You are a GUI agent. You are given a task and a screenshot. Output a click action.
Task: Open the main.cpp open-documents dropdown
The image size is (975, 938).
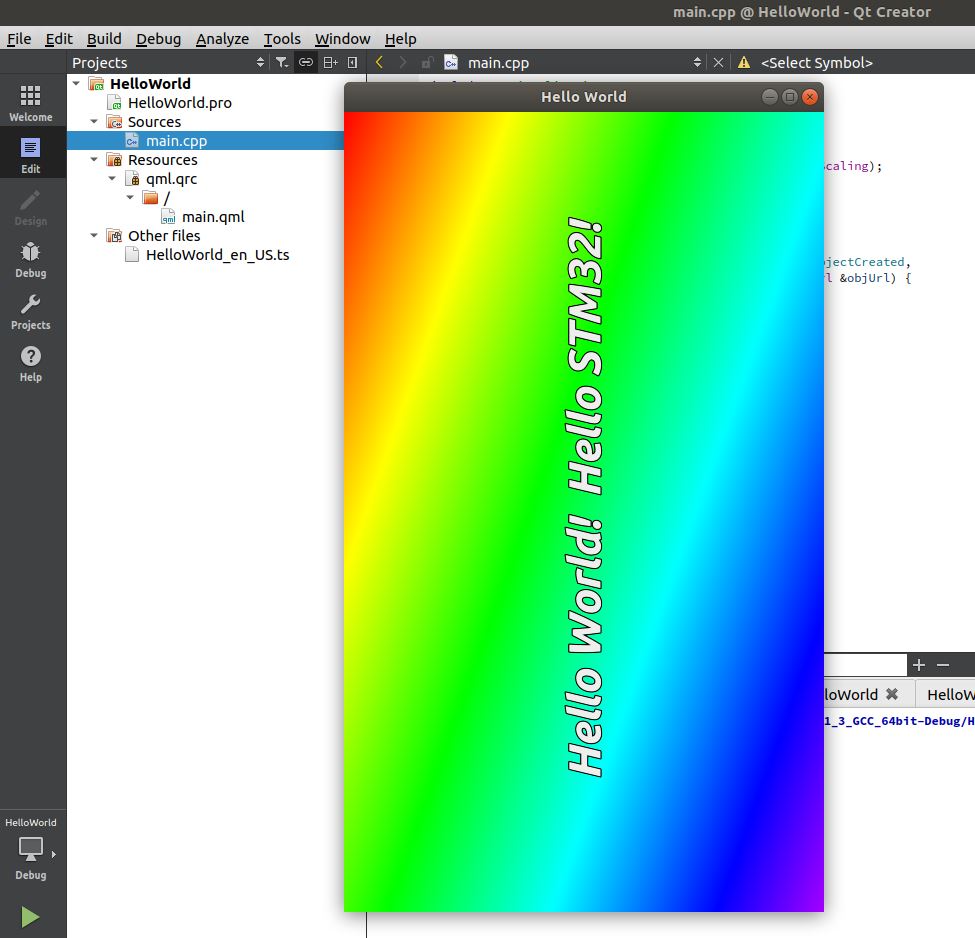point(697,62)
